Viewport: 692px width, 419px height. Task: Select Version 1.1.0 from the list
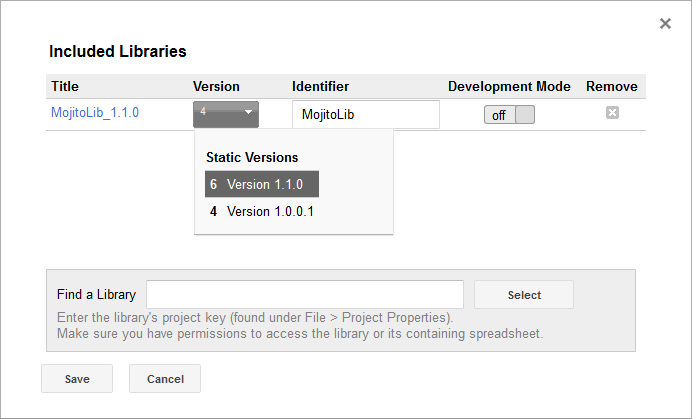pos(262,185)
